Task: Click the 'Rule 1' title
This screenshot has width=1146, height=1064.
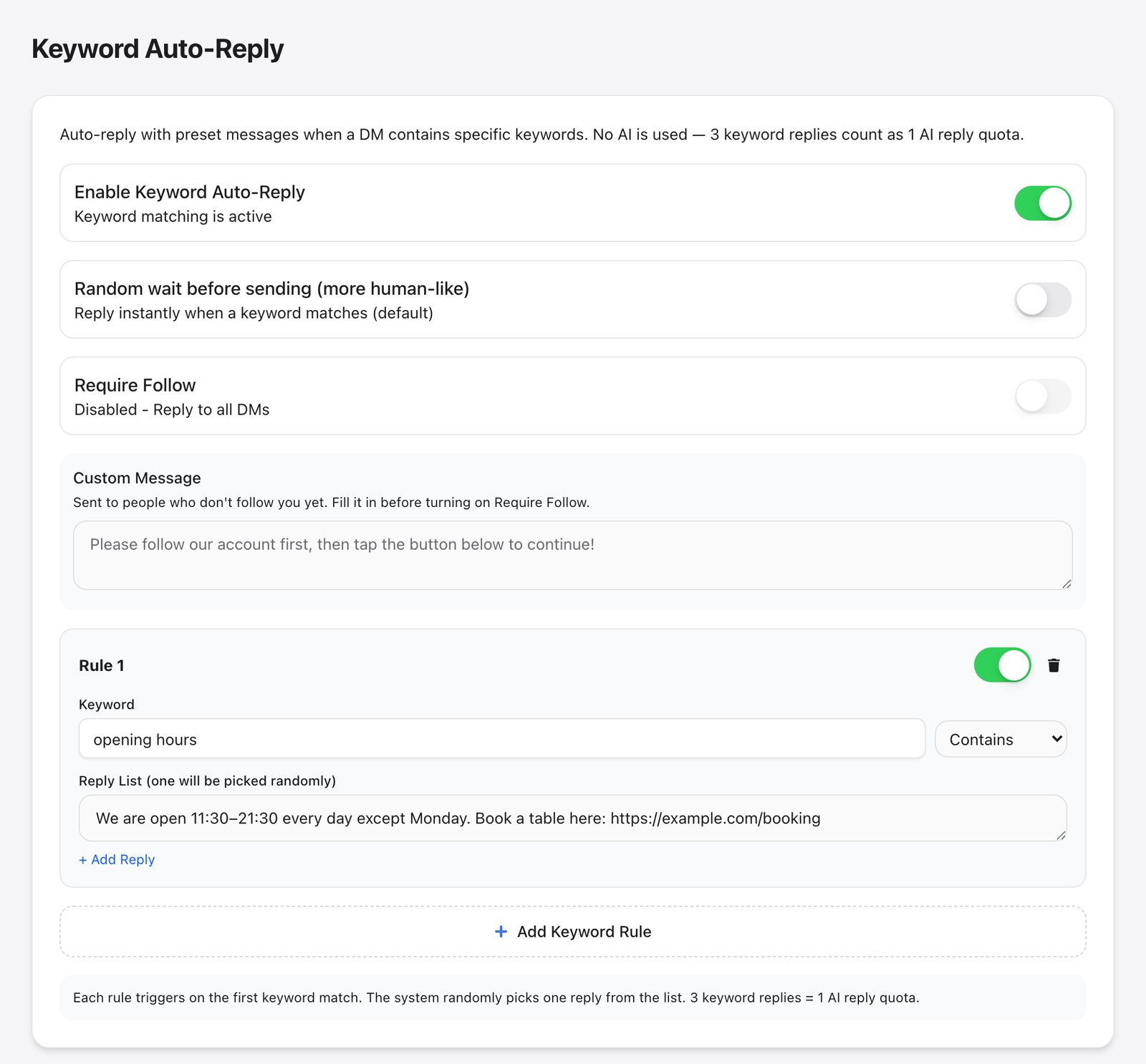Action: 102,665
